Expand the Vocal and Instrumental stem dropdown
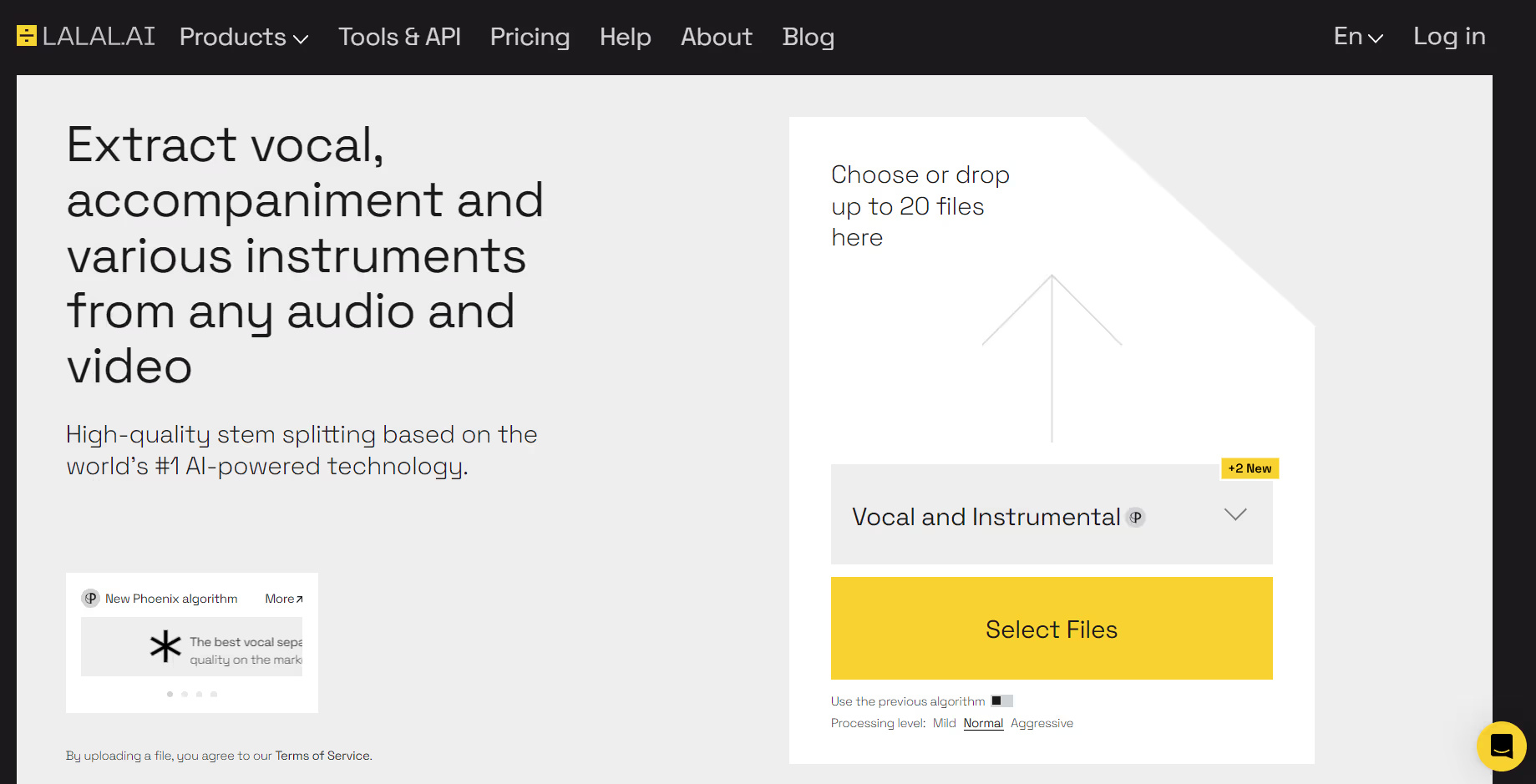Image resolution: width=1536 pixels, height=784 pixels. pyautogui.click(x=1234, y=515)
